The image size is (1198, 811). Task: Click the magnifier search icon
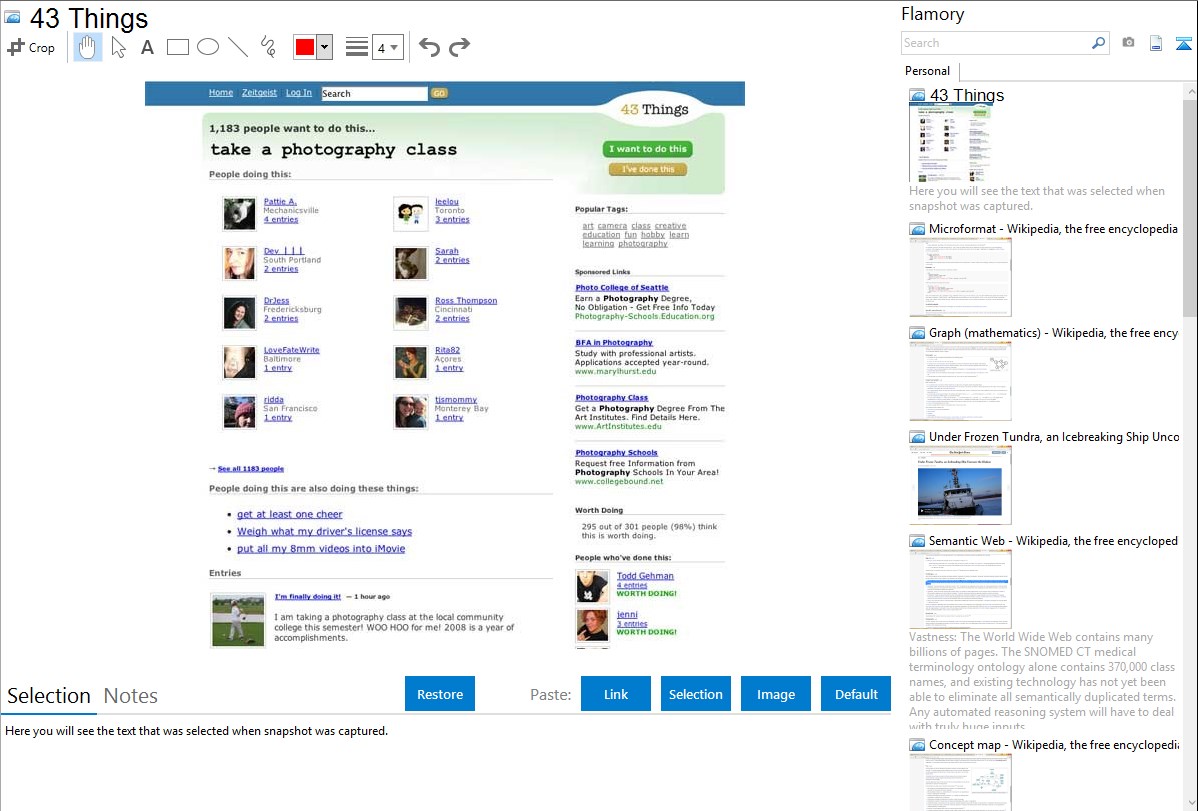pos(1099,43)
